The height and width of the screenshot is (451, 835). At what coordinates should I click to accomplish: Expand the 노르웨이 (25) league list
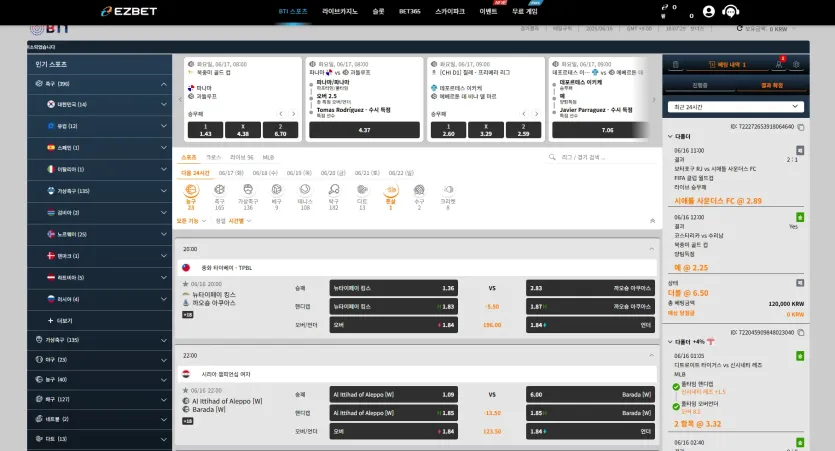[163, 234]
